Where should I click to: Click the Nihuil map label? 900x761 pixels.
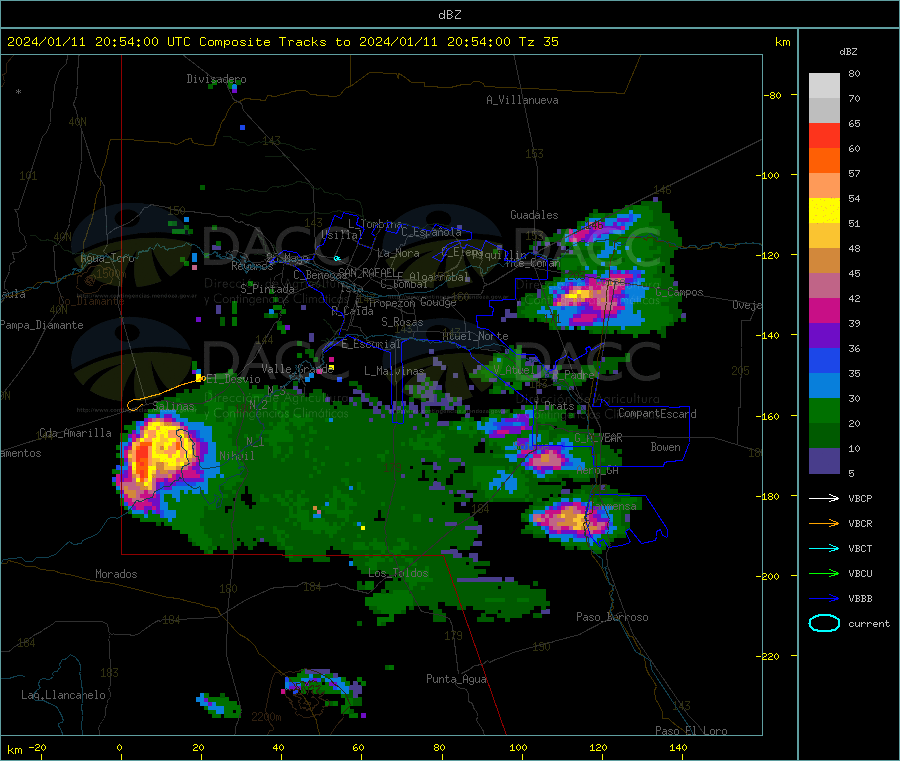(236, 456)
